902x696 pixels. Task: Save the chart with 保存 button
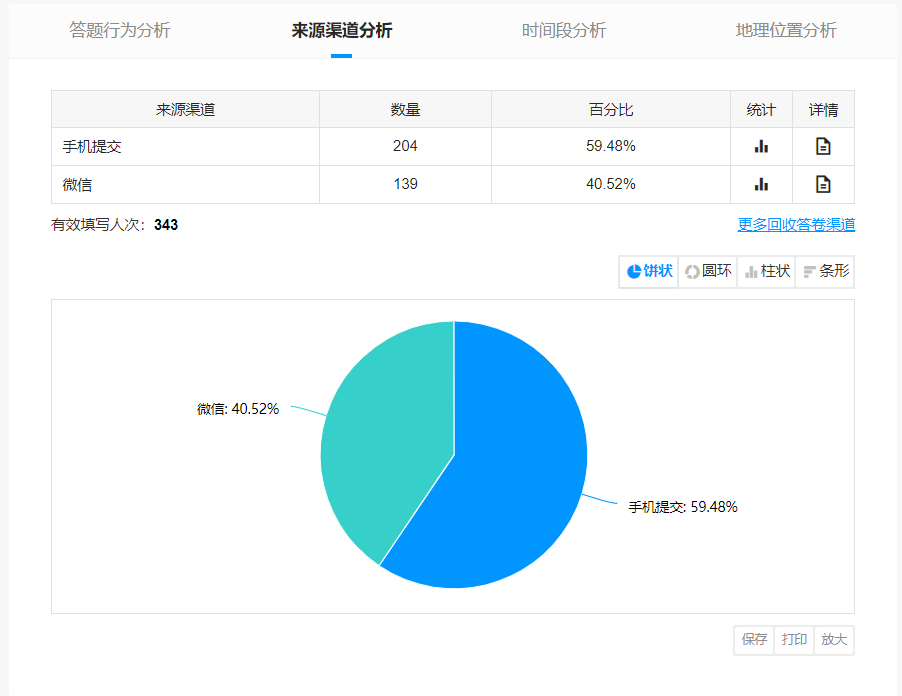(x=754, y=640)
